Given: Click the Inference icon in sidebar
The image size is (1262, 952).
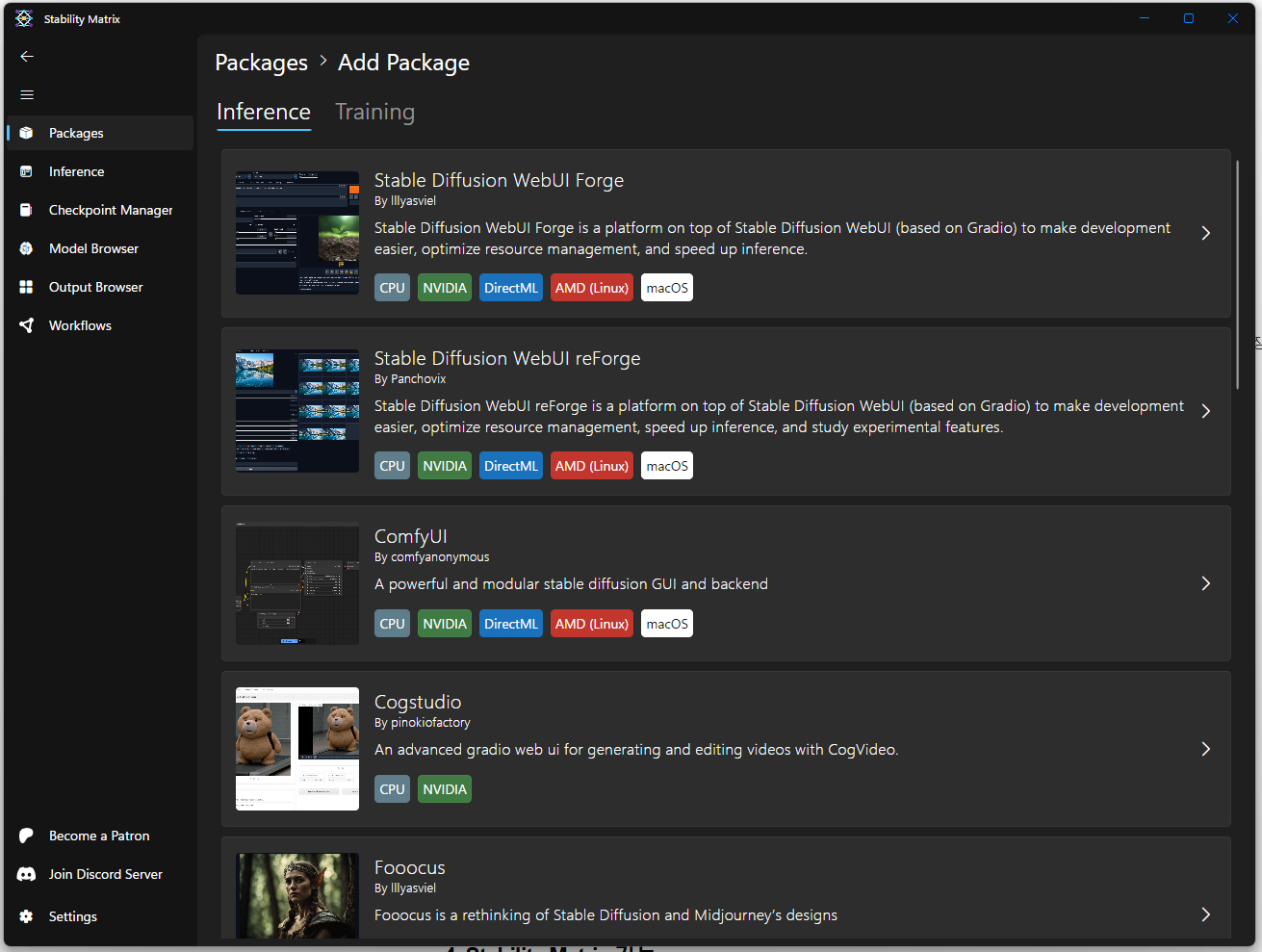Looking at the screenshot, I should point(27,171).
